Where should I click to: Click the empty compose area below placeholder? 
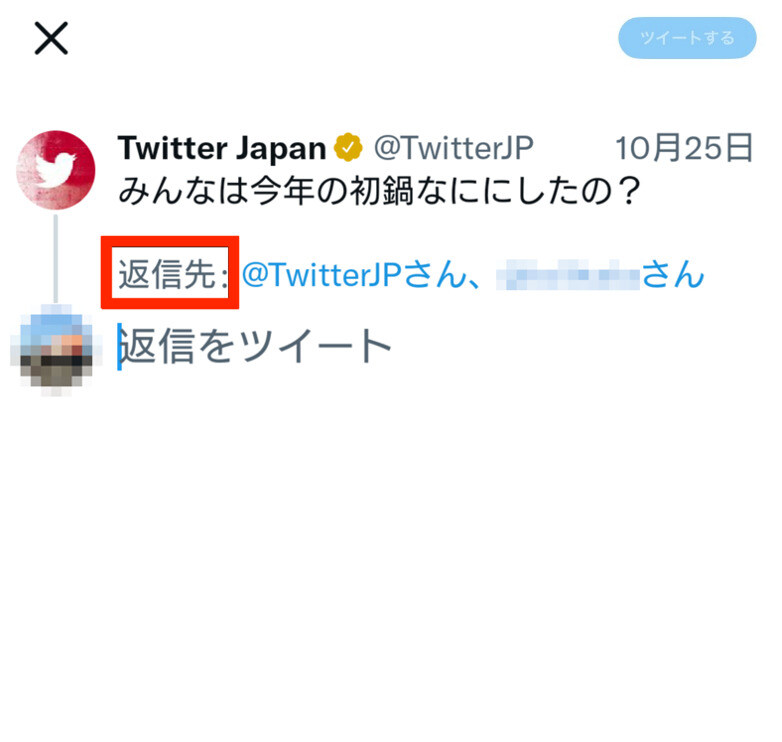(391, 549)
